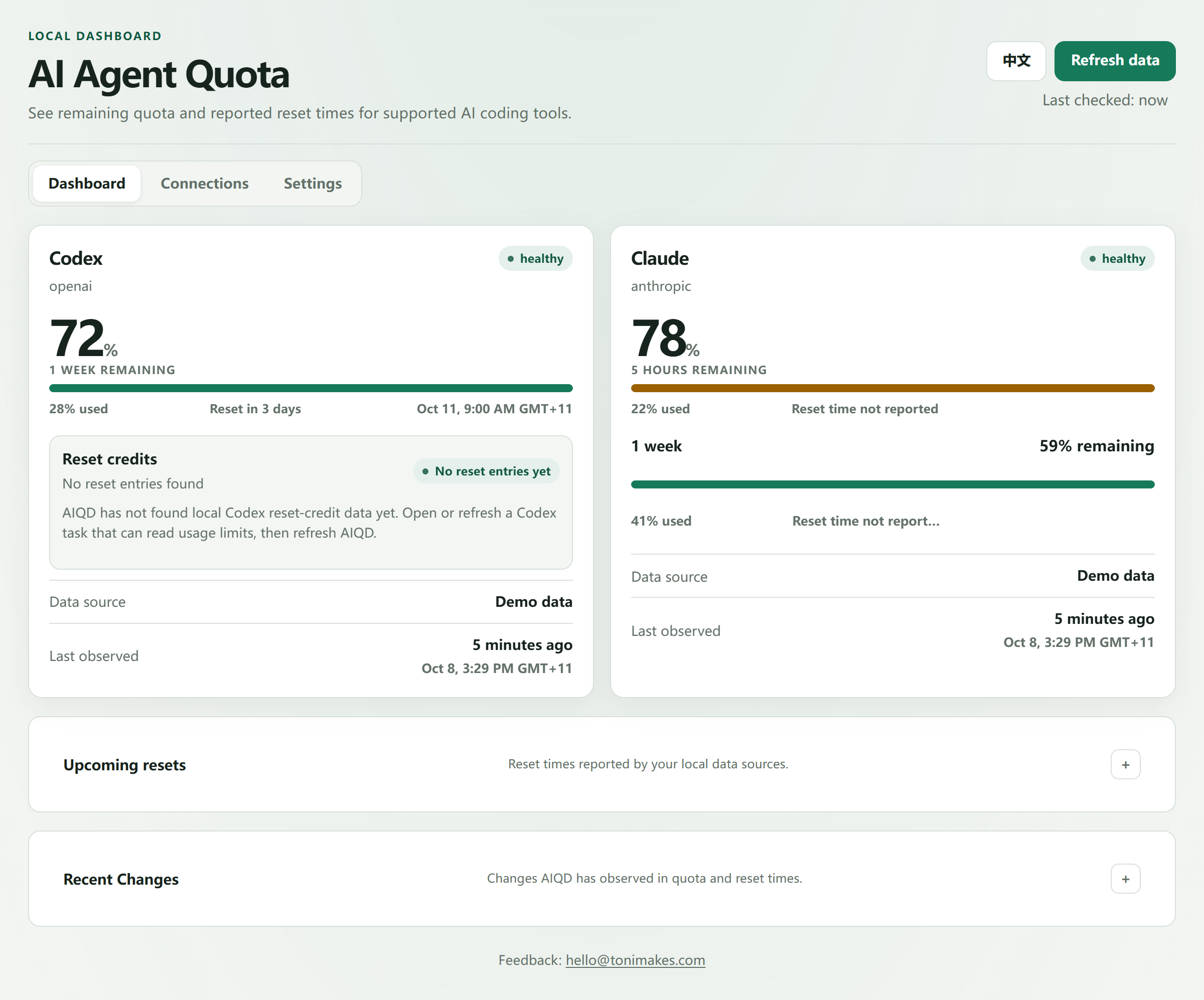1204x1000 pixels.
Task: Click the Reset credits heading
Action: (109, 459)
